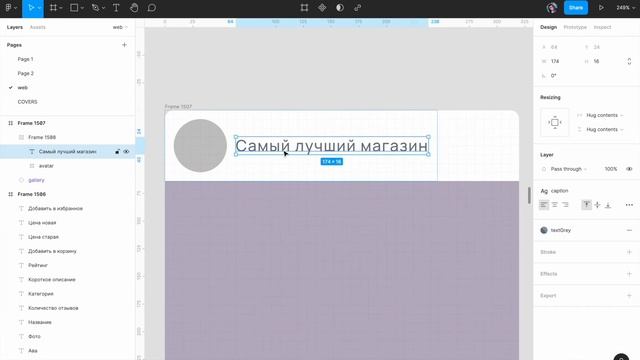Open Pen tool options dropdown arrow
Screen dimensions: 640x360
(103, 8)
